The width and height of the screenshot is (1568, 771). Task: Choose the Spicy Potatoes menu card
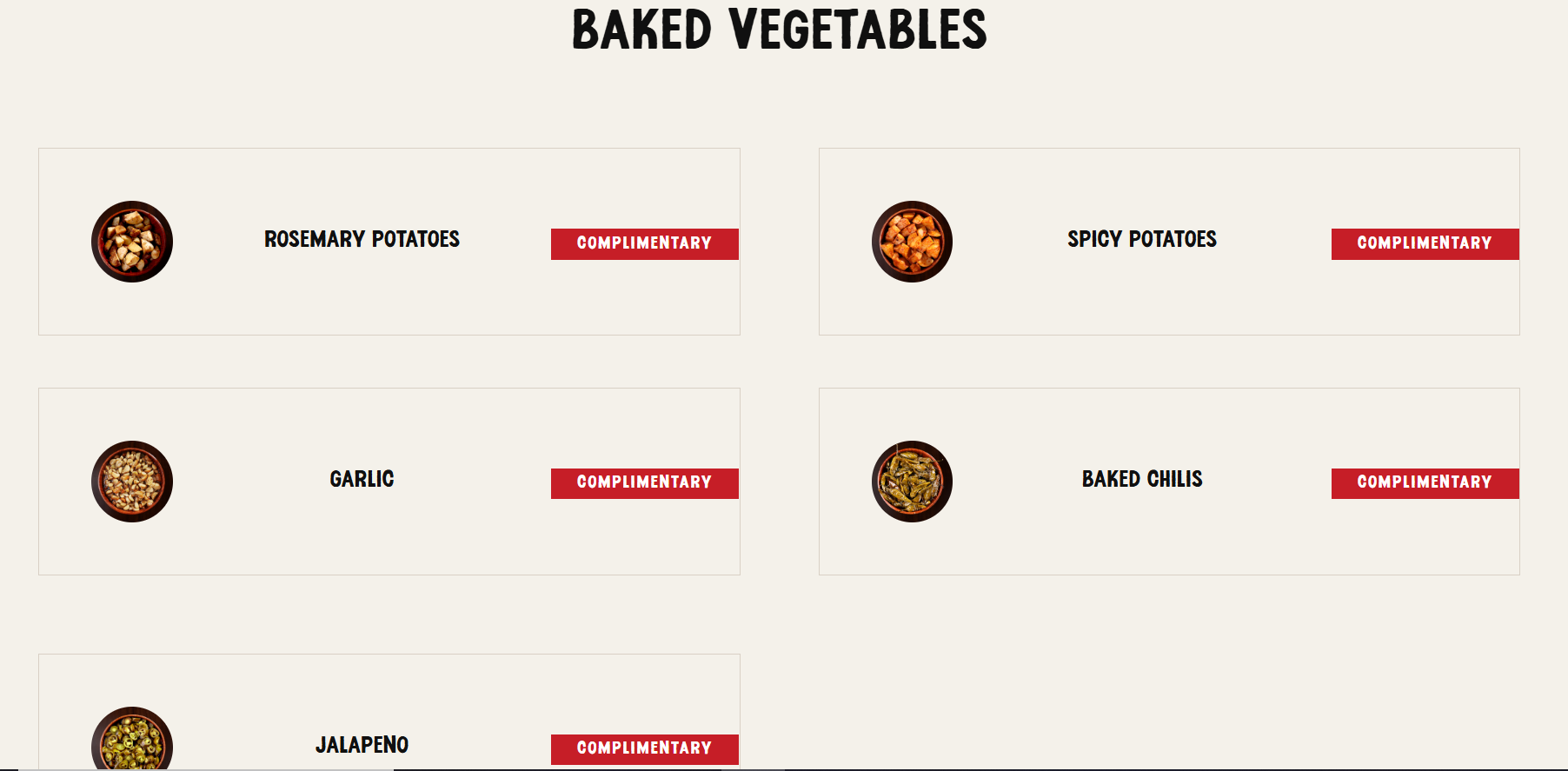[1169, 242]
